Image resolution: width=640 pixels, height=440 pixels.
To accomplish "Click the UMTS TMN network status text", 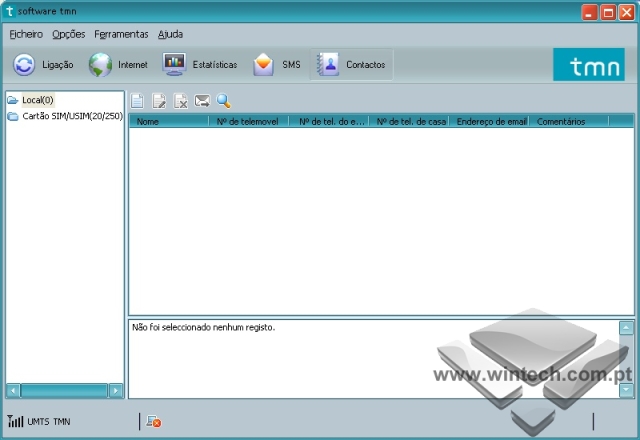I will tap(49, 422).
